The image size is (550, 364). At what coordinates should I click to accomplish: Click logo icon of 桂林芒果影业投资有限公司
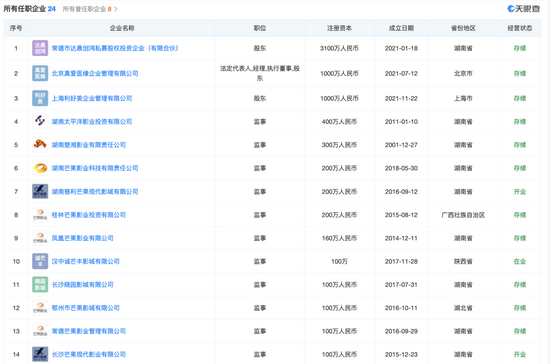pyautogui.click(x=40, y=215)
